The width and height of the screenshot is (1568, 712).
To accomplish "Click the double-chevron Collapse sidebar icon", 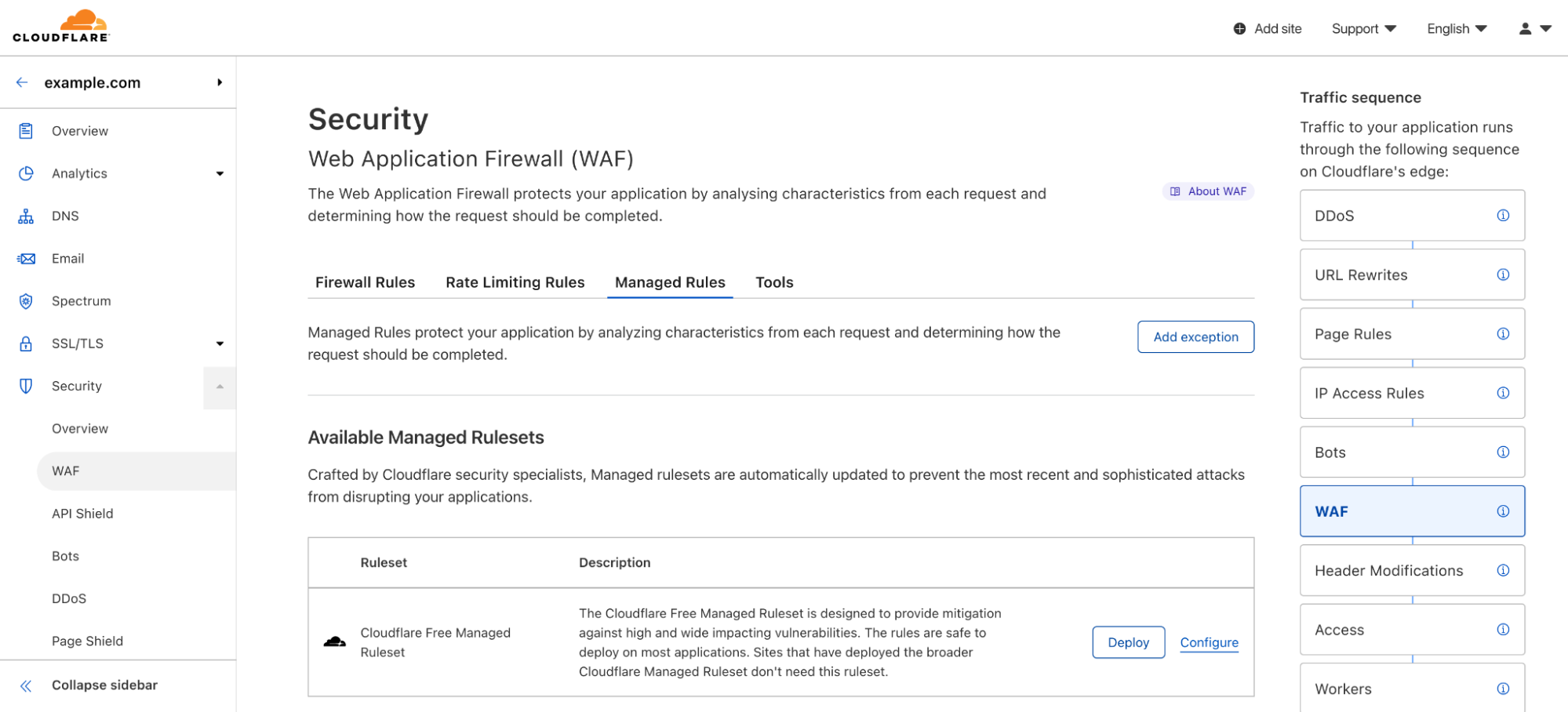I will 26,686.
